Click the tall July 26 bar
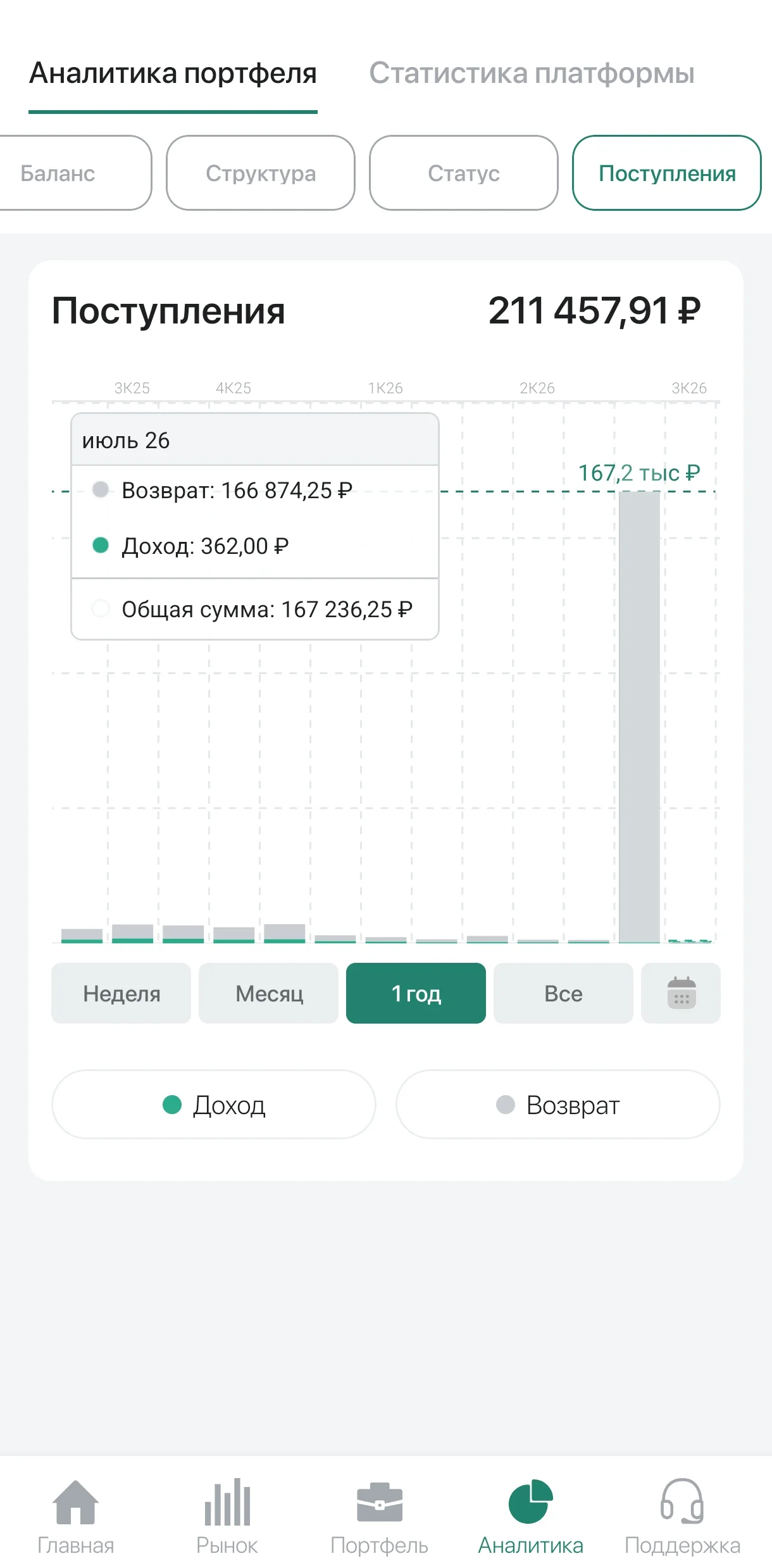Image resolution: width=772 pixels, height=1568 pixels. [x=639, y=717]
